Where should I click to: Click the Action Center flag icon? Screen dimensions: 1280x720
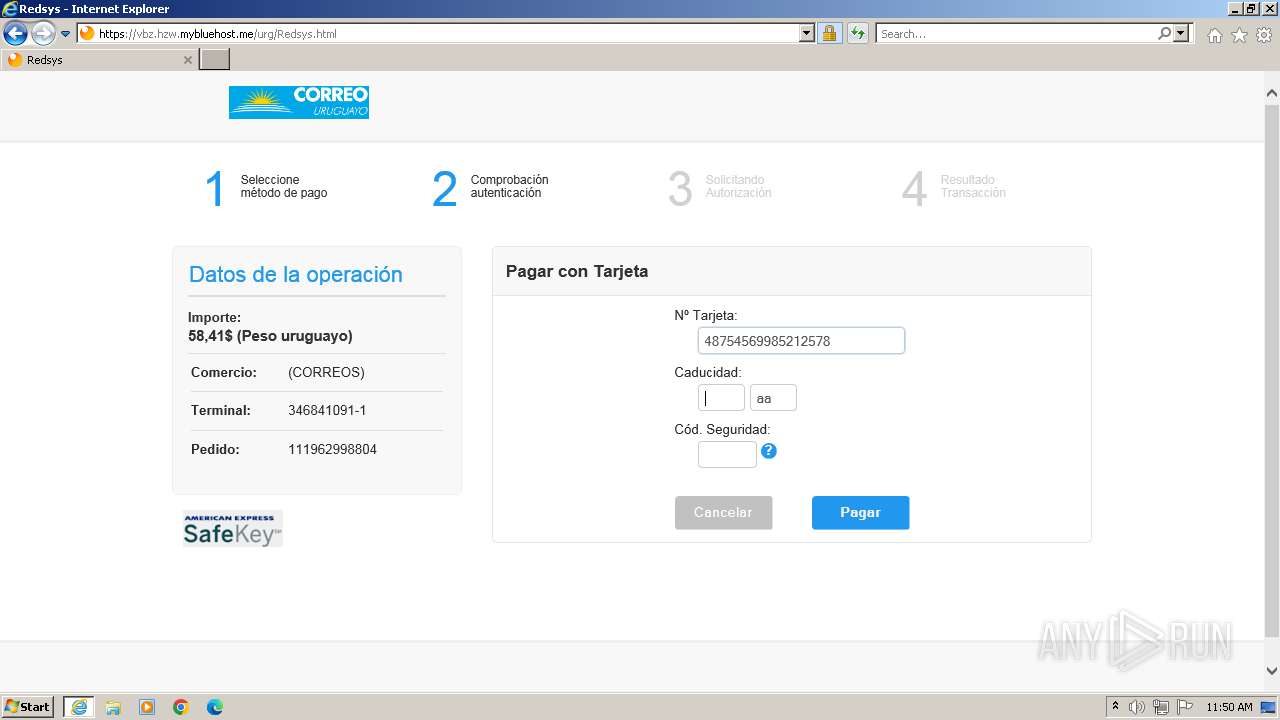[1185, 707]
